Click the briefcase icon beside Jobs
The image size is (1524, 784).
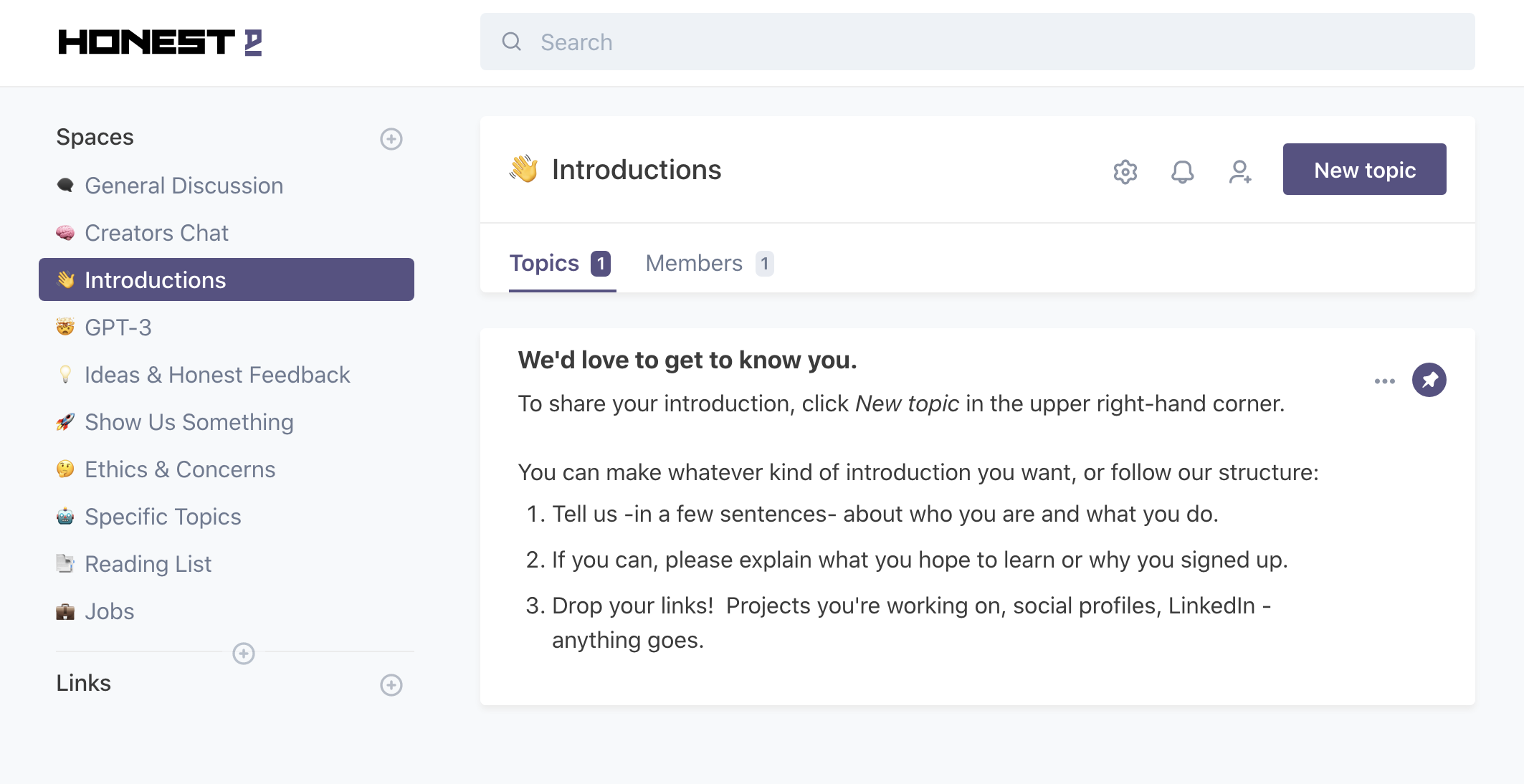pos(65,611)
